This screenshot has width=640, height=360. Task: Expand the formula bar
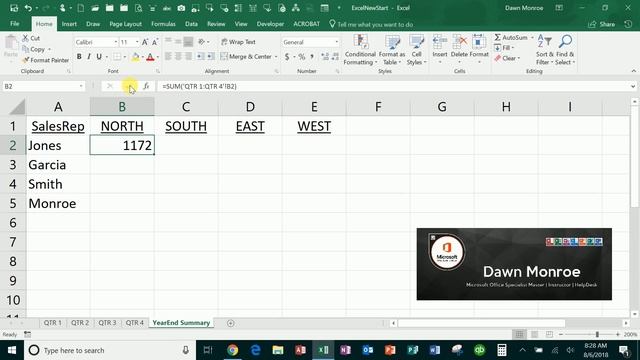coord(633,86)
